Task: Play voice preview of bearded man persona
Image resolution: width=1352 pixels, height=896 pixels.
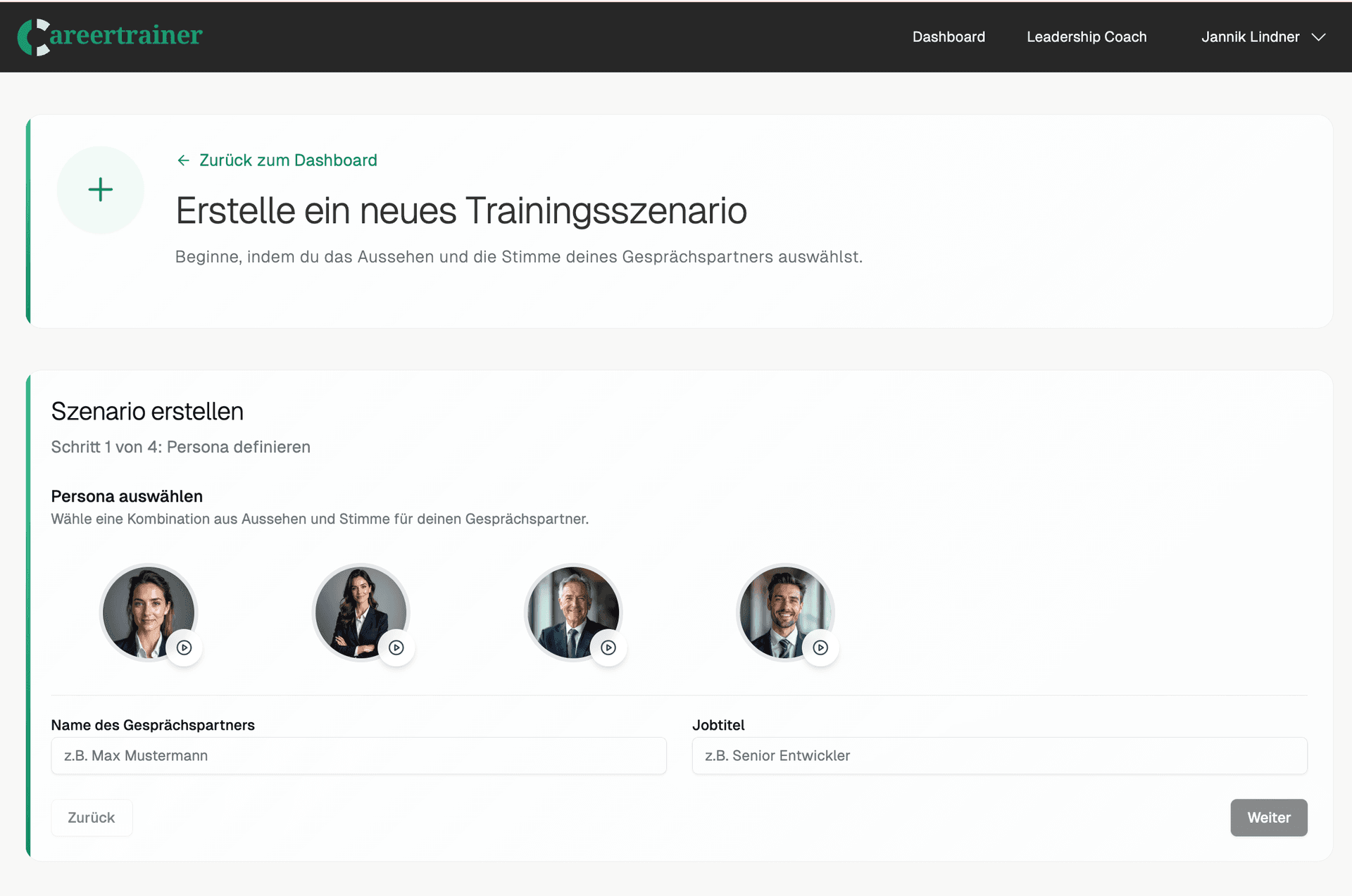Action: point(820,648)
